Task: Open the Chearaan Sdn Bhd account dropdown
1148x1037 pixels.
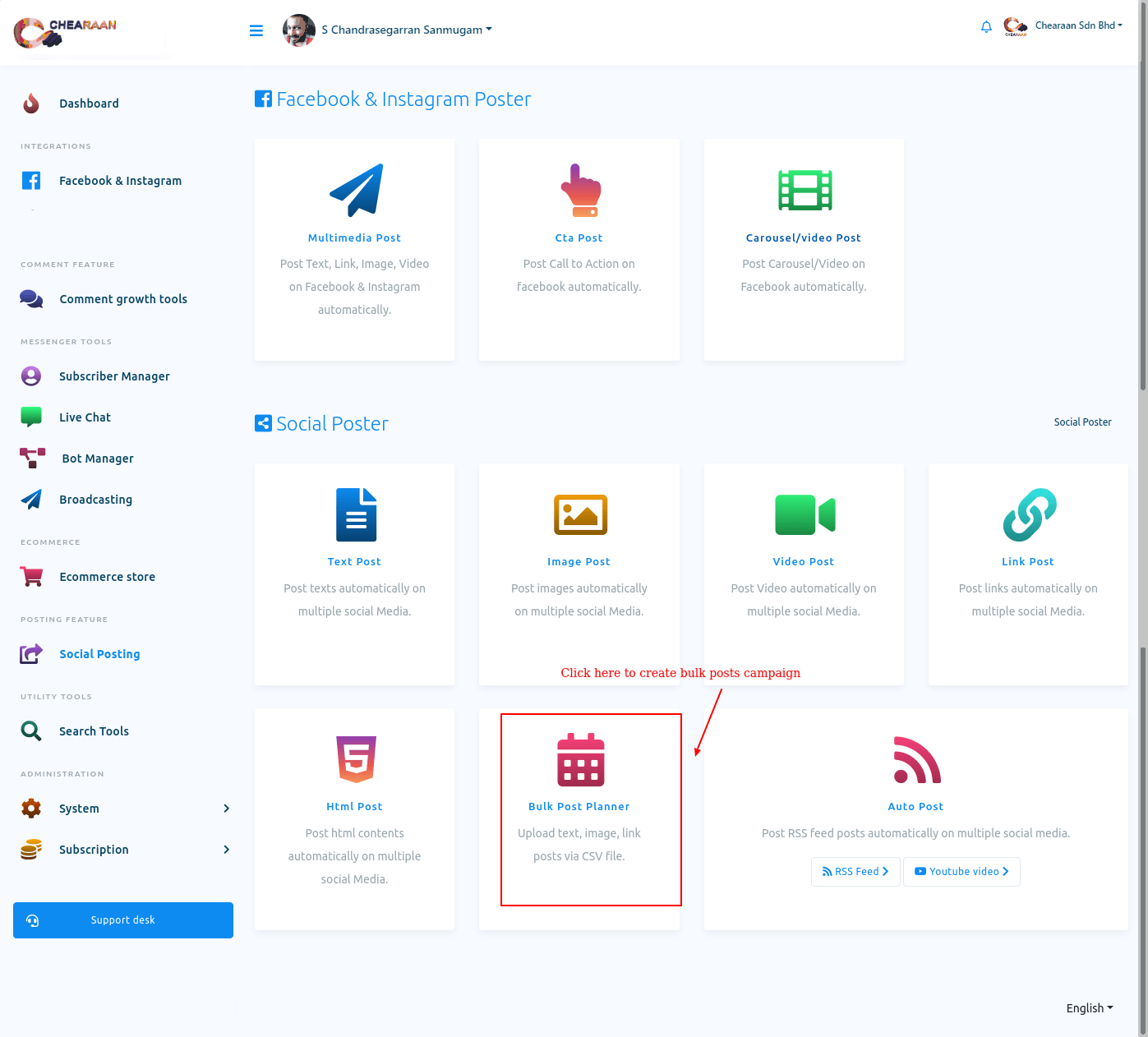Action: (x=1077, y=25)
